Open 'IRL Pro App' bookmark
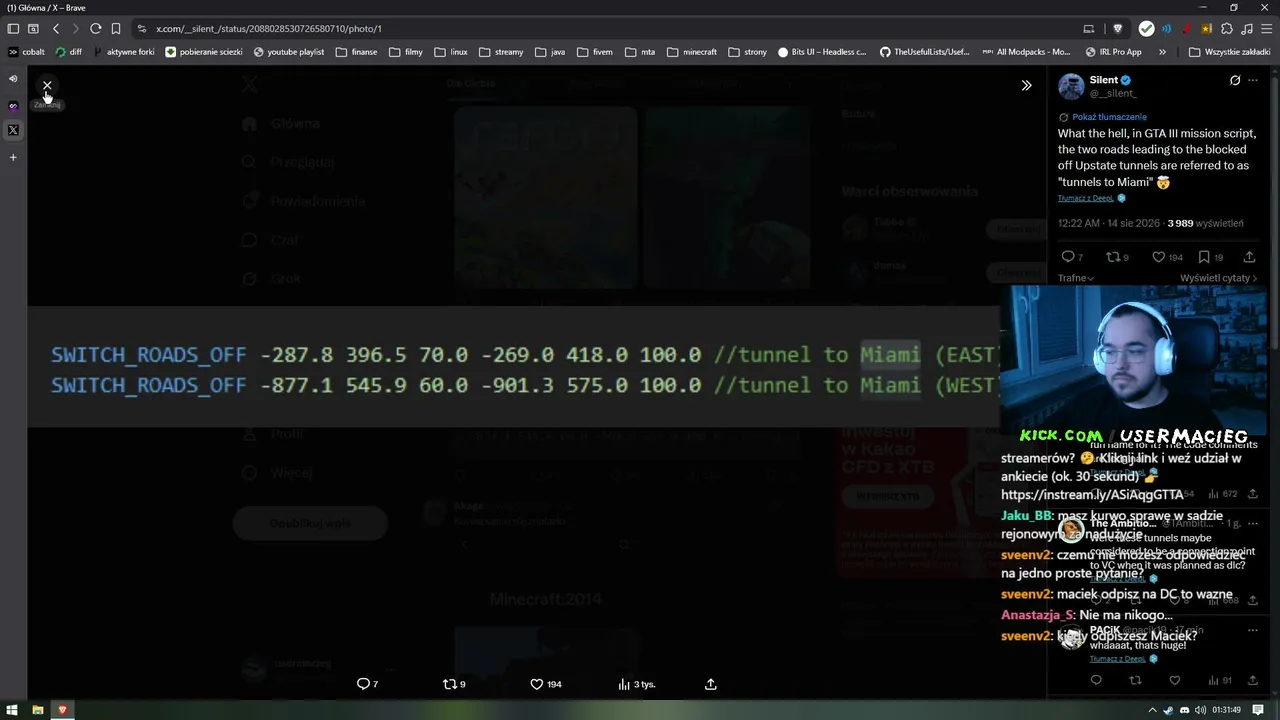 point(1113,52)
